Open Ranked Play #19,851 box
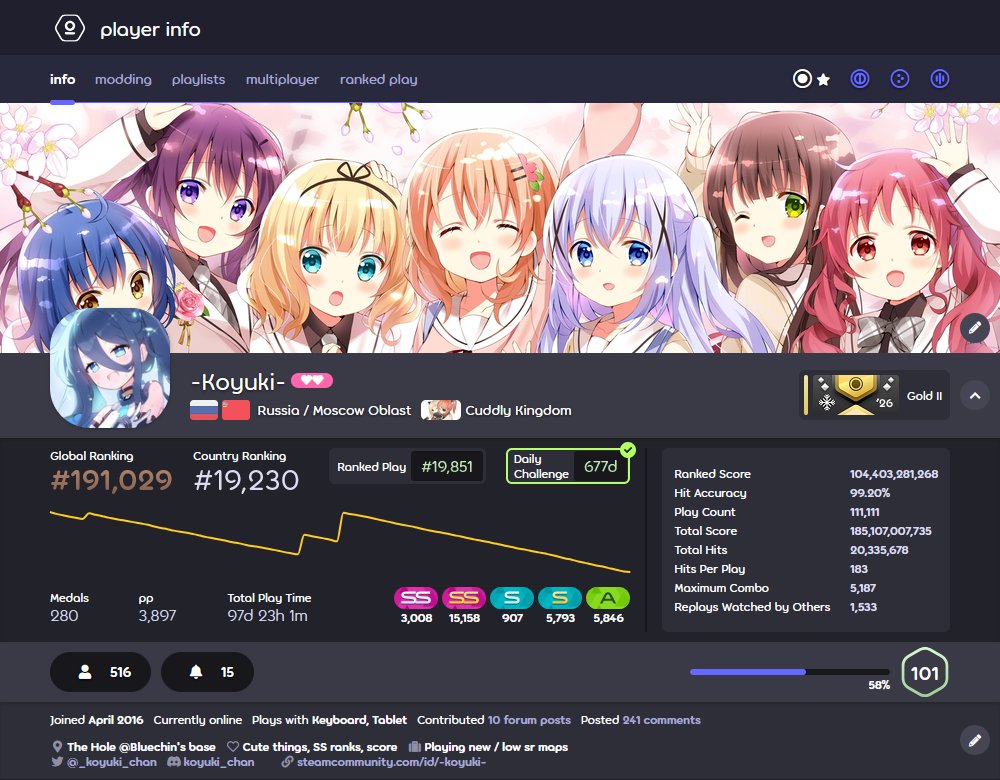The height and width of the screenshot is (780, 1000). point(407,467)
